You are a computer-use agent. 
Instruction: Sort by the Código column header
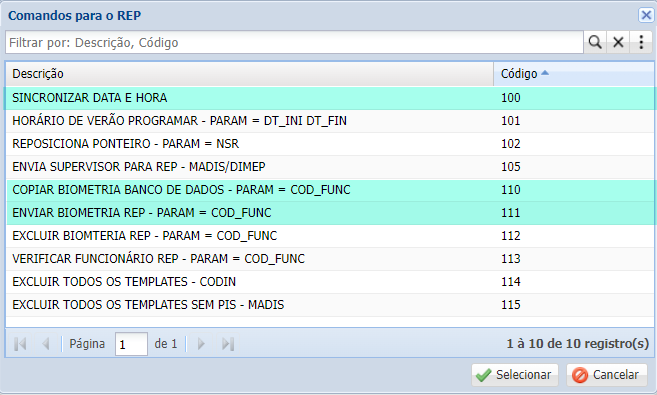coord(574,74)
